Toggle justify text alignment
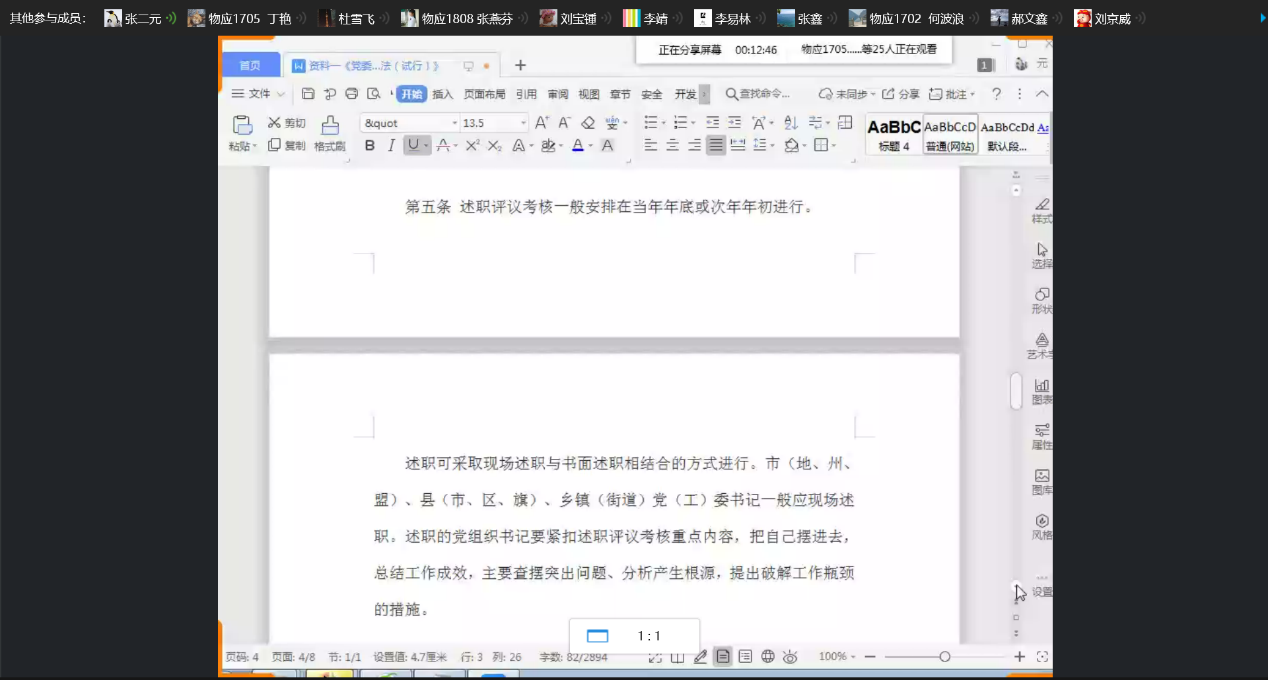This screenshot has width=1268, height=680. 716,146
